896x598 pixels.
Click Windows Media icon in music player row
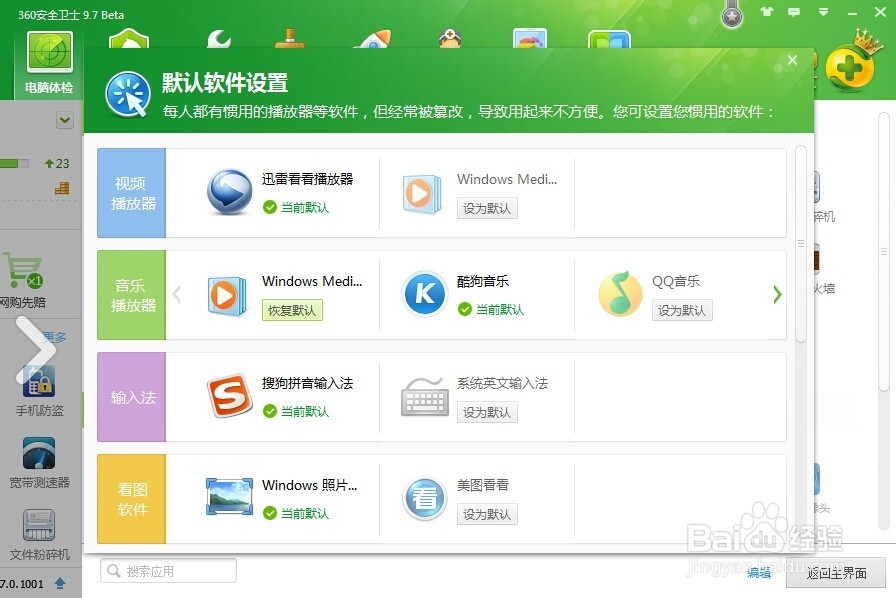(227, 296)
